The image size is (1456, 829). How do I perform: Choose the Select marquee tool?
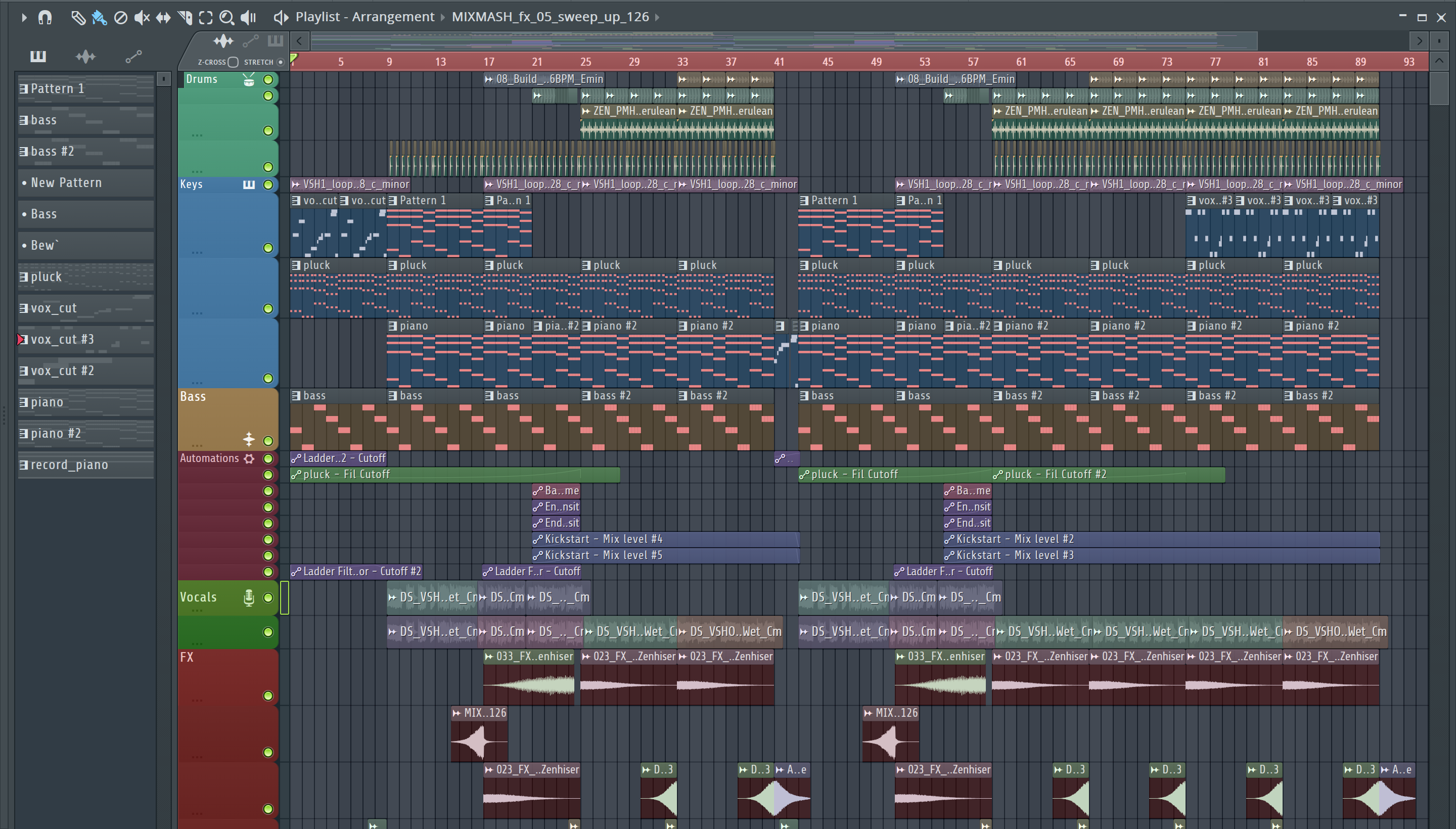coord(206,18)
